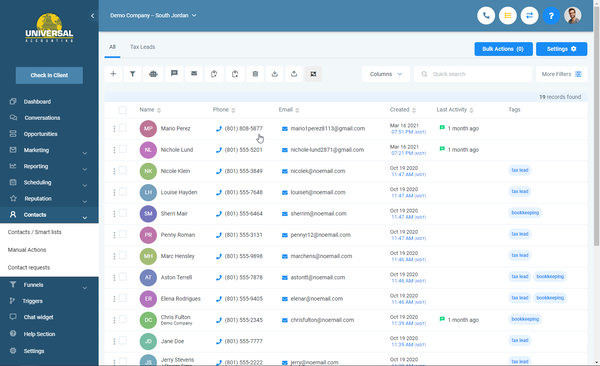
Task: Click the email icon for Nichole Lund
Action: click(285, 150)
